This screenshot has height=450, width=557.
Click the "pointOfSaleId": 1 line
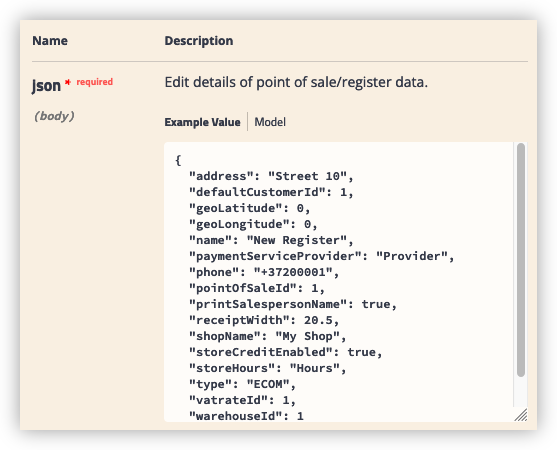pos(256,288)
